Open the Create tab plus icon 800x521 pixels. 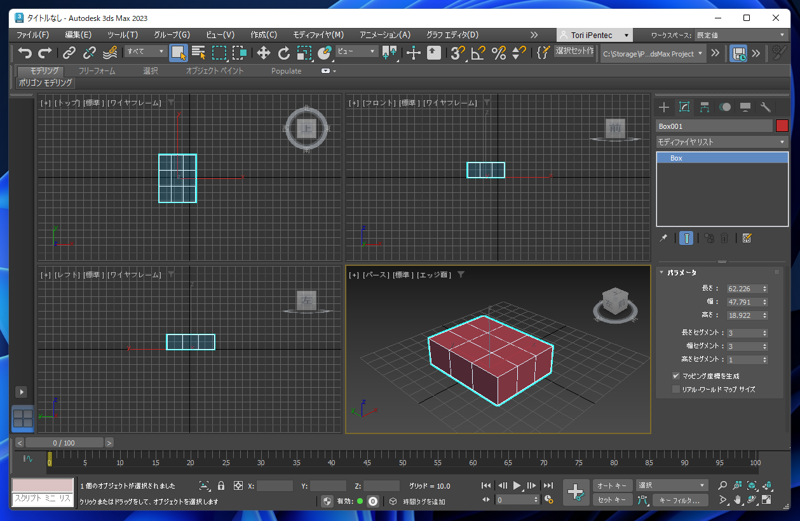[664, 107]
